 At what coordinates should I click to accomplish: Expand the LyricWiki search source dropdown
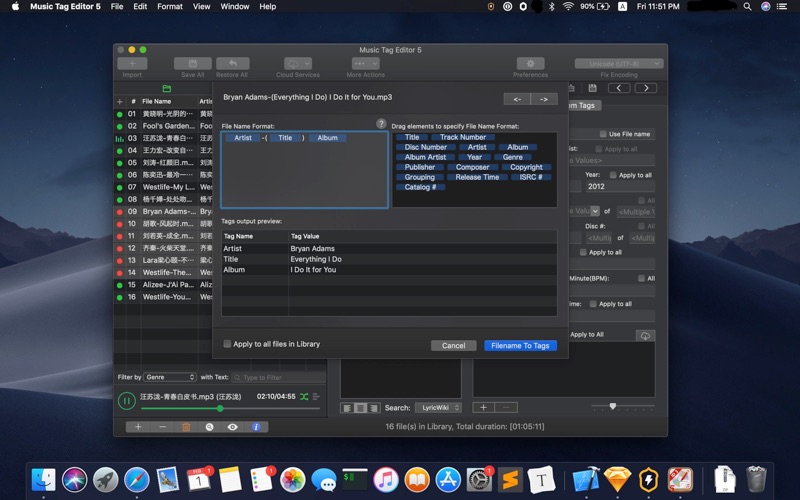438,408
